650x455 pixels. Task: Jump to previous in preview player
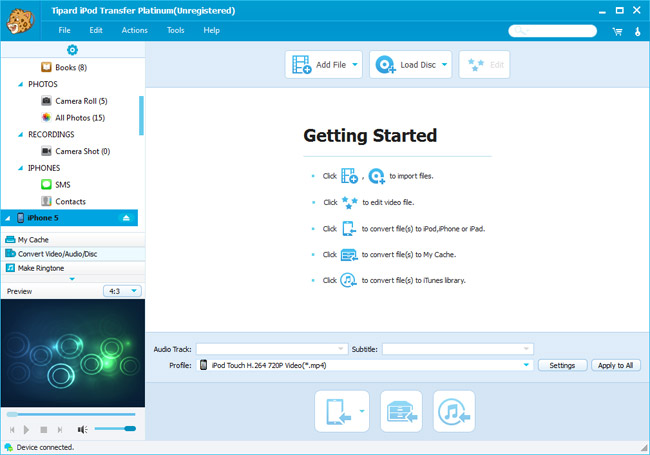tap(12, 430)
